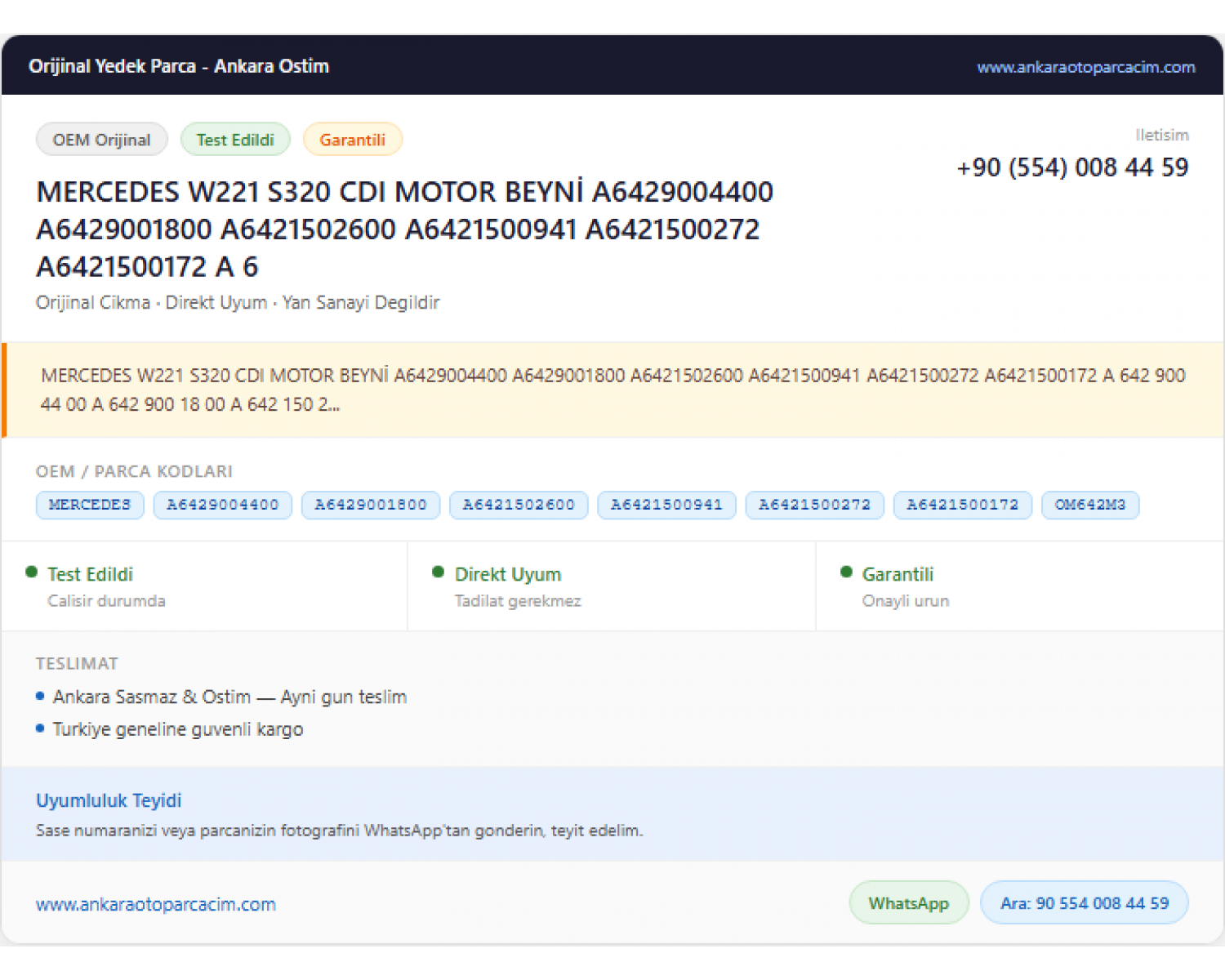This screenshot has height=980, width=1225.
Task: Select the orange Garantili badge
Action: point(352,140)
